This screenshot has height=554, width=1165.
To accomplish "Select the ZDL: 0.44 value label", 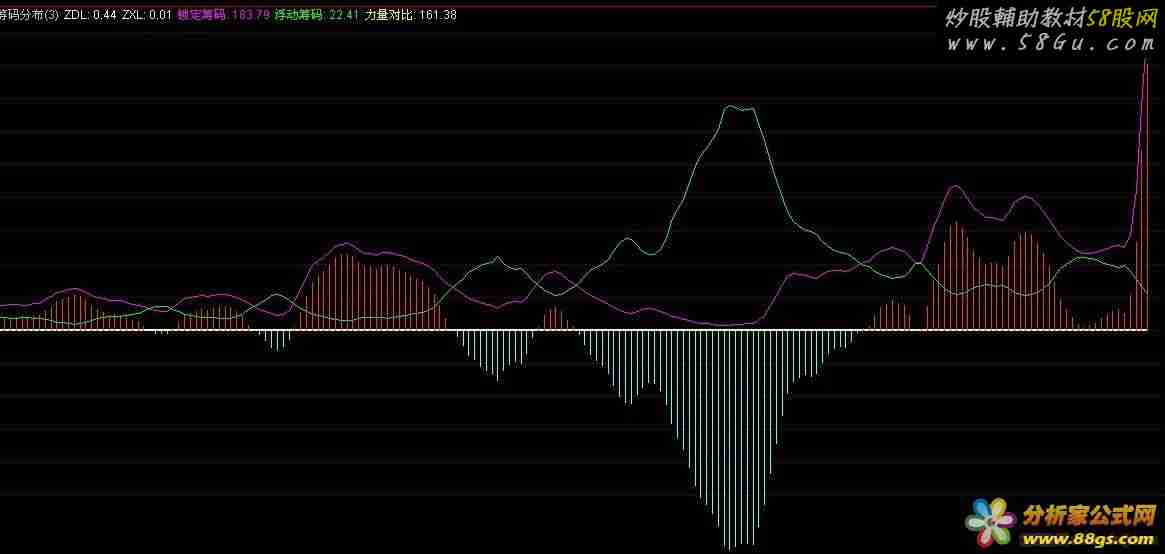I will click(x=90, y=15).
